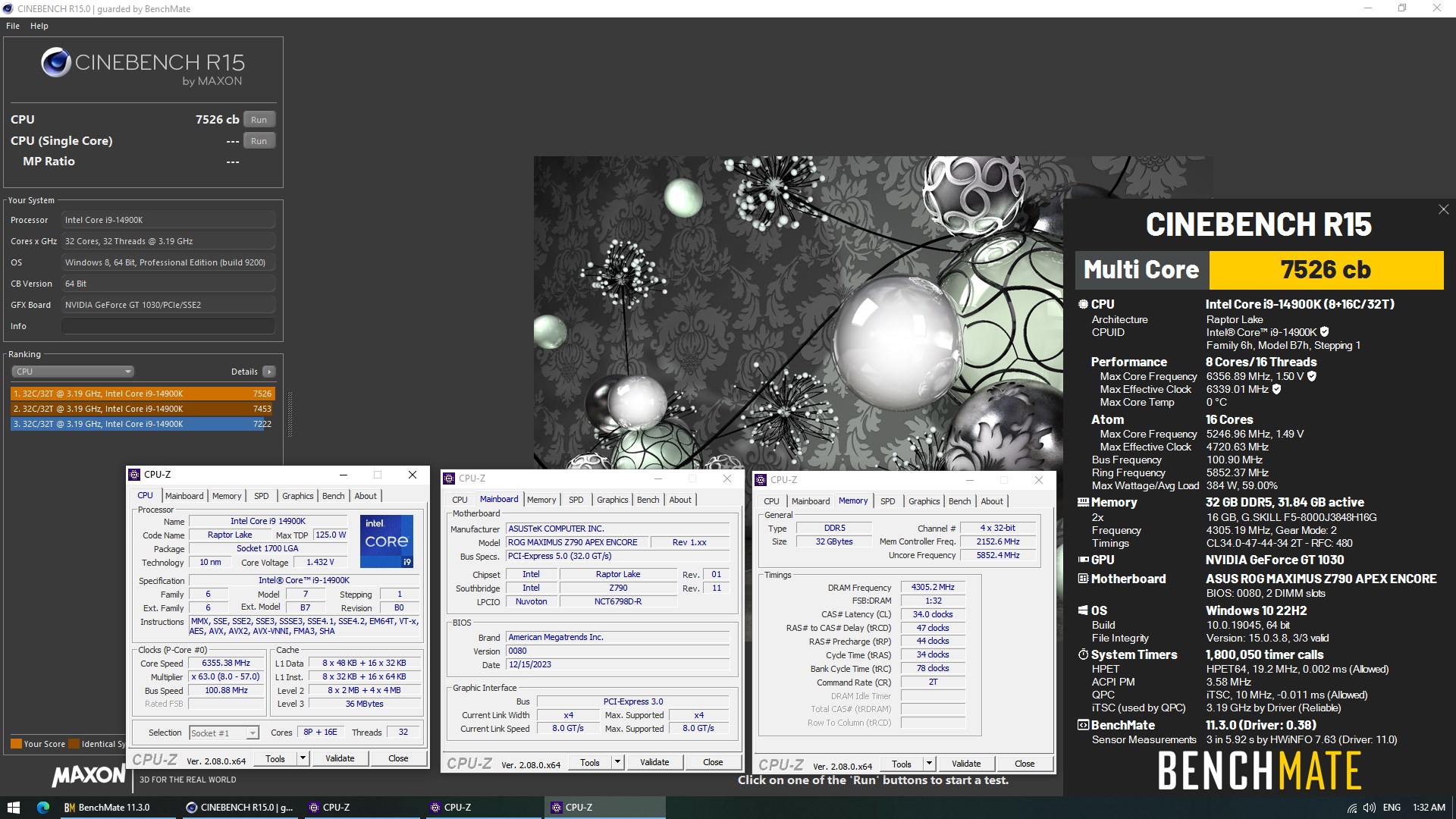
Task: Click the empty Info input field
Action: [x=168, y=326]
